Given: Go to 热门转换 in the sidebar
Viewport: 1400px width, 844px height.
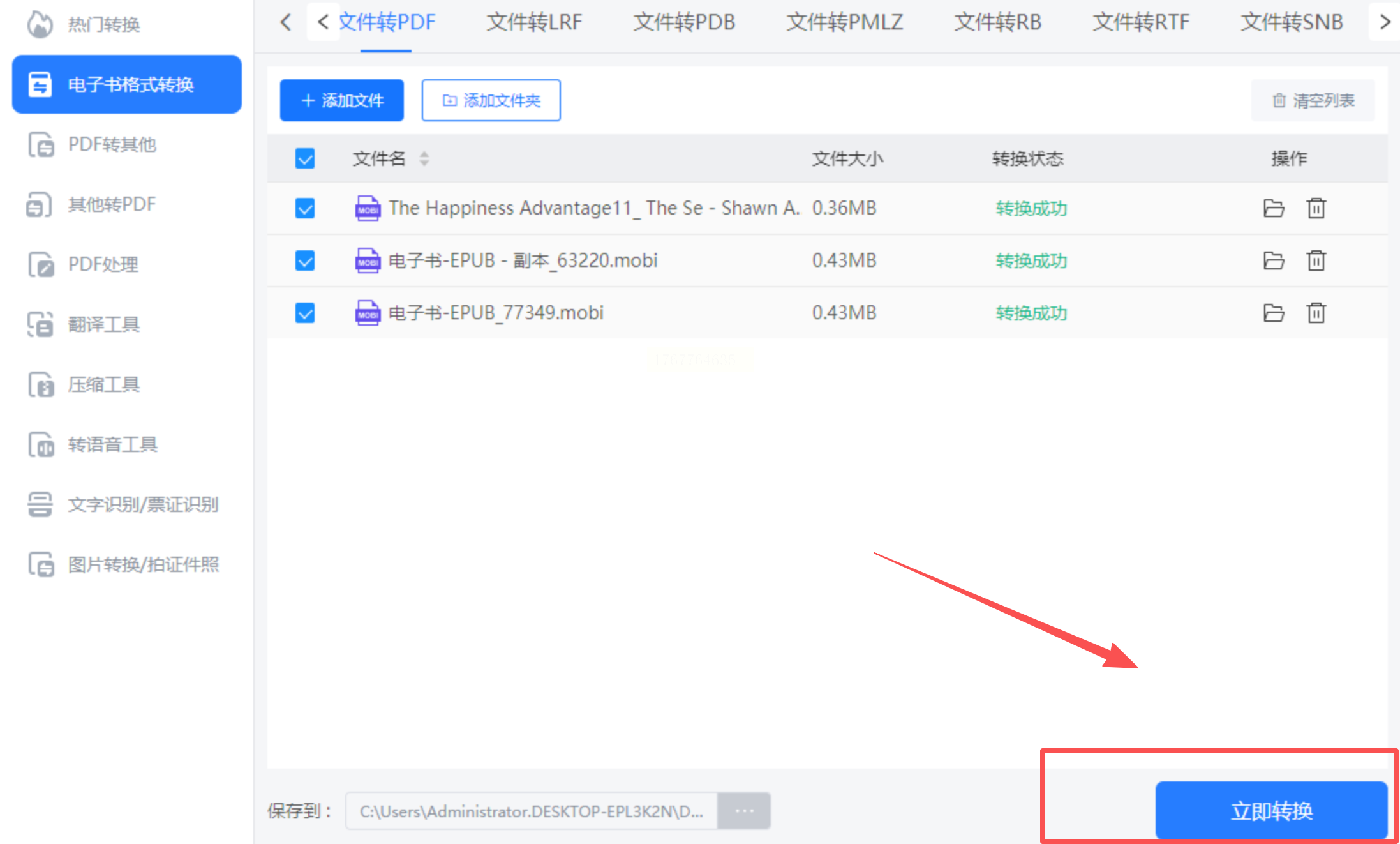Looking at the screenshot, I should (103, 24).
